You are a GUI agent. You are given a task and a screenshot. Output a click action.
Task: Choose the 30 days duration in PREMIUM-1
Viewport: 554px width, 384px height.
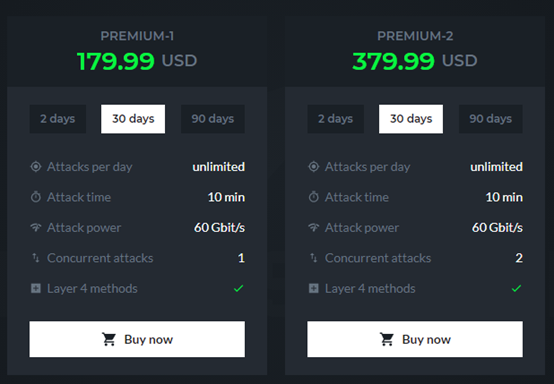pyautogui.click(x=133, y=119)
